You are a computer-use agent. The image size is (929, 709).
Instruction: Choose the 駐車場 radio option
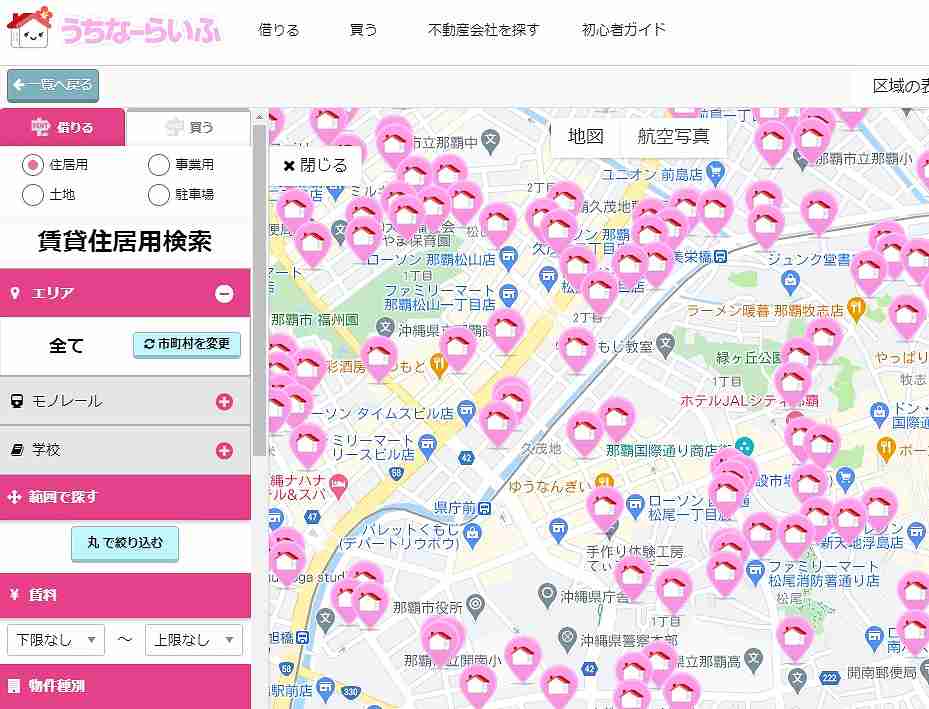coord(159,194)
